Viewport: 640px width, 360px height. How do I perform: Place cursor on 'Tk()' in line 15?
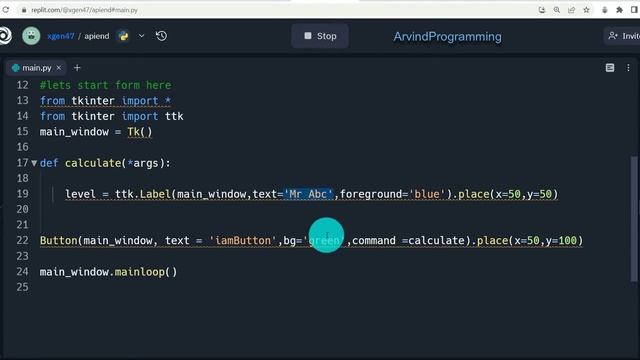click(140, 132)
